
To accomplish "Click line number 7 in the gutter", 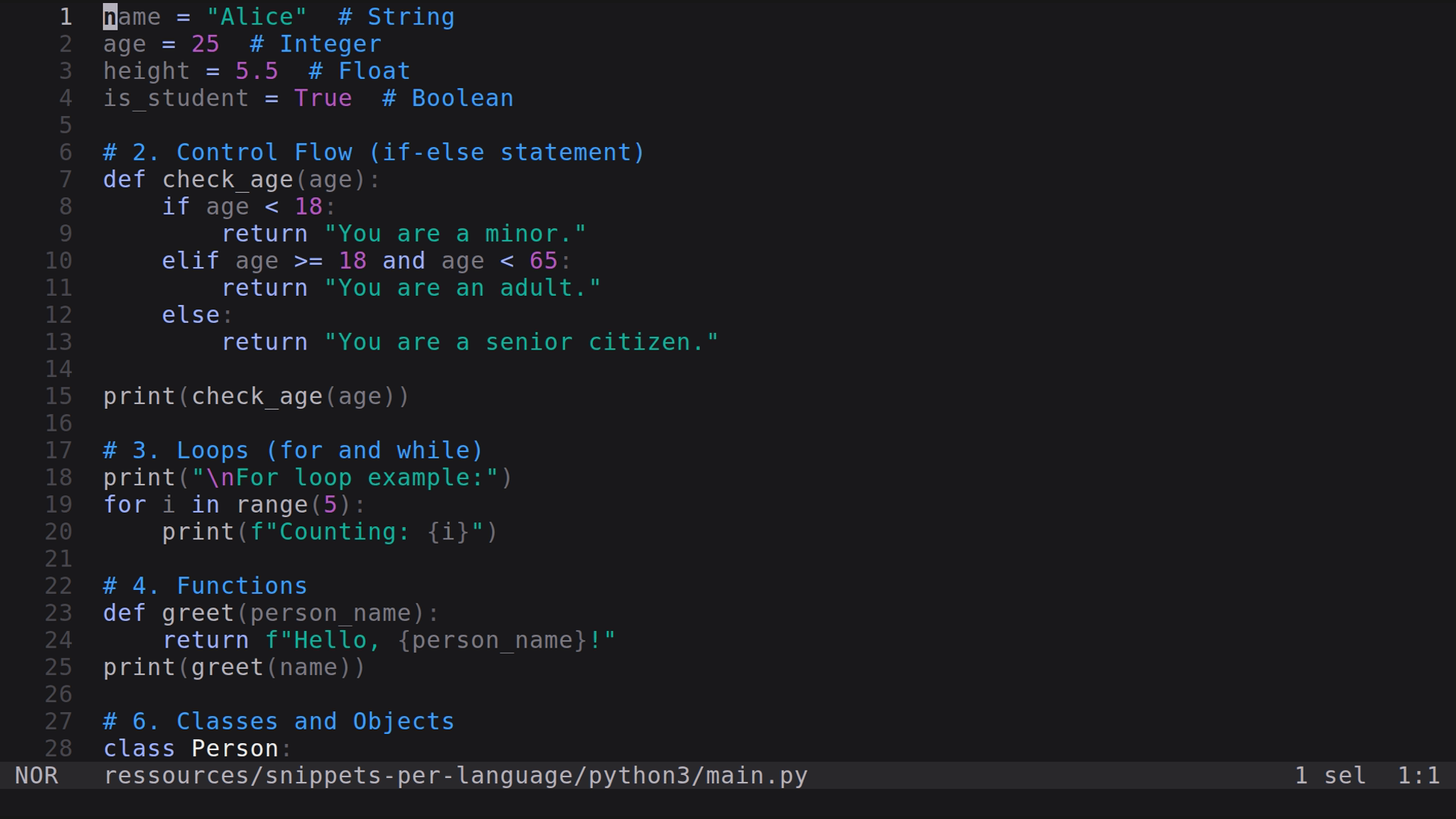I will coord(66,180).
